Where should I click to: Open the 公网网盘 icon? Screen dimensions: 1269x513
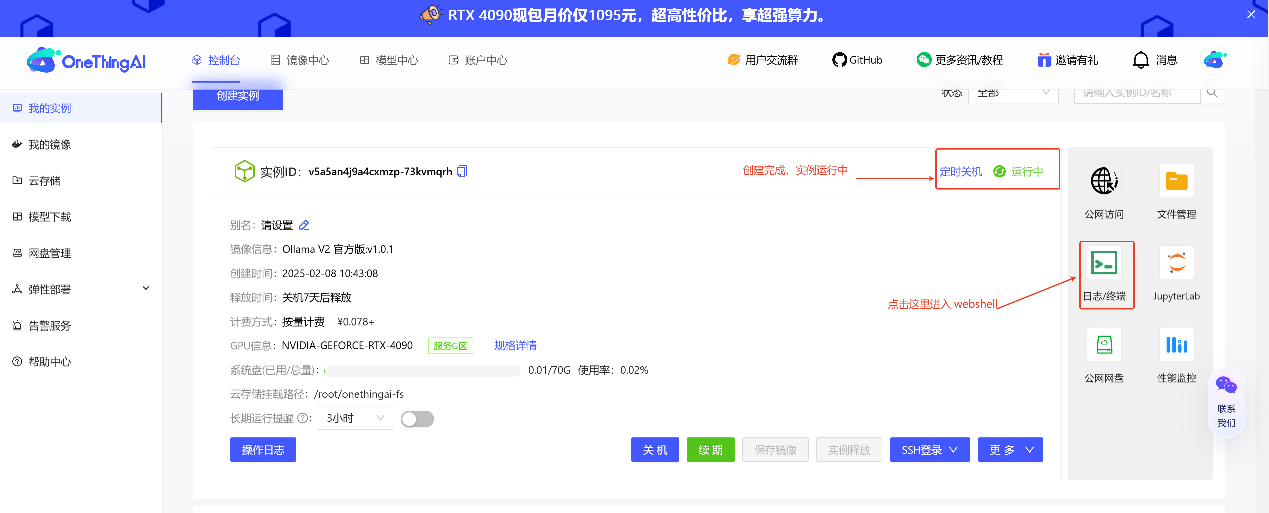coord(1103,345)
